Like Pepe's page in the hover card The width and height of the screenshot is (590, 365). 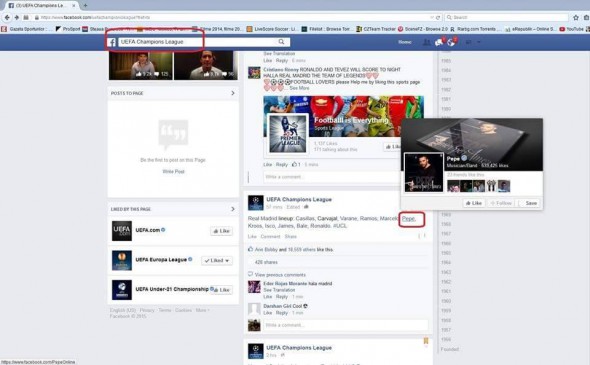coord(474,203)
